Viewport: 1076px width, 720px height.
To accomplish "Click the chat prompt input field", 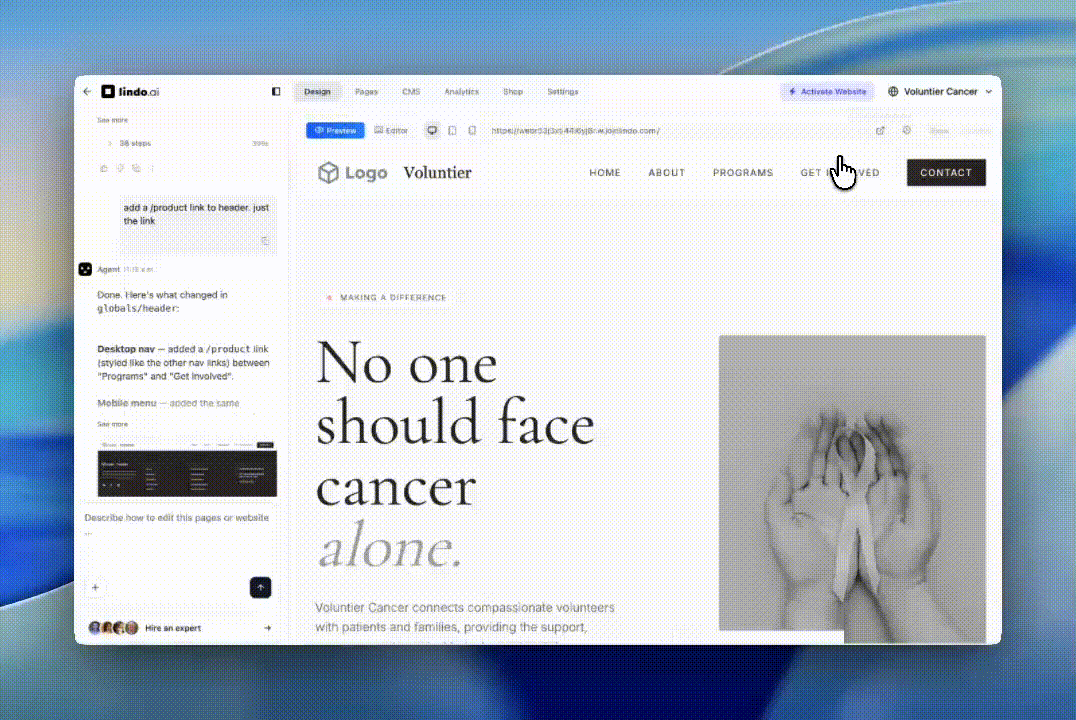I will pos(178,524).
